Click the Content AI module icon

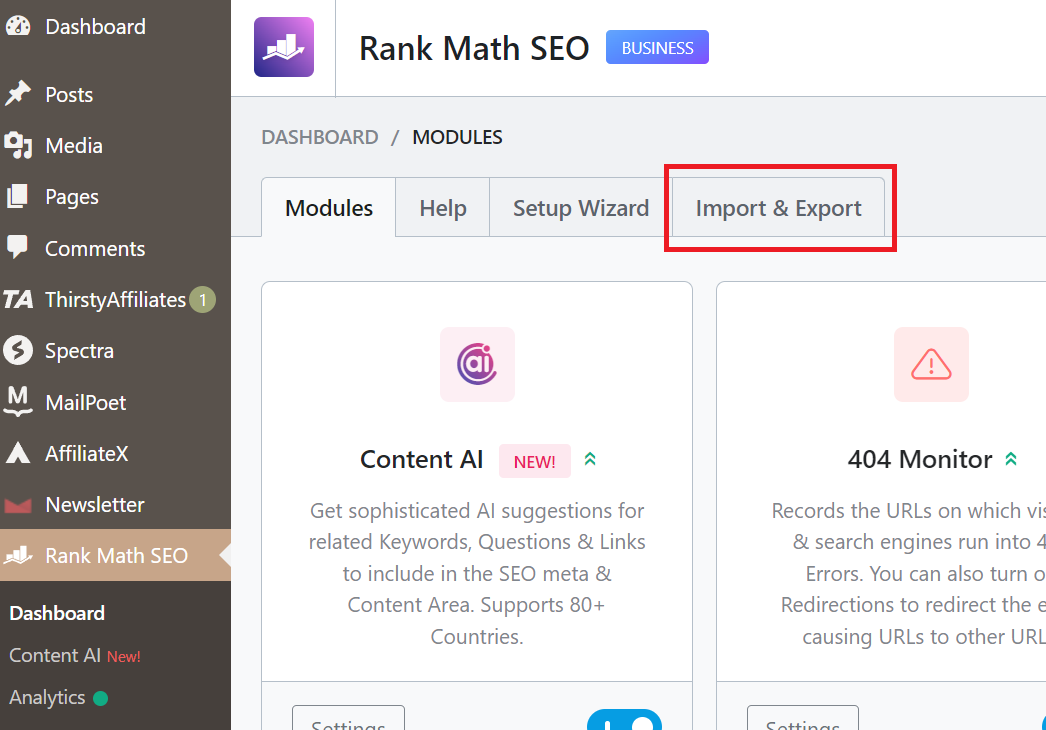click(477, 364)
